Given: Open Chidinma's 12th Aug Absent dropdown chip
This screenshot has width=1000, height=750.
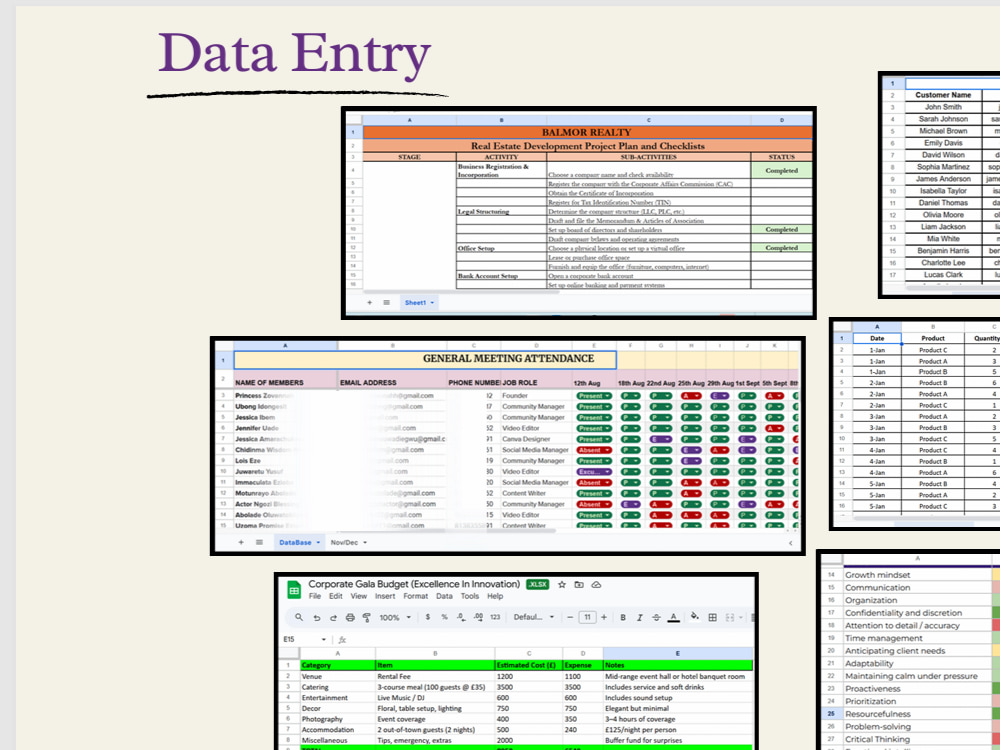Looking at the screenshot, I should 594,450.
